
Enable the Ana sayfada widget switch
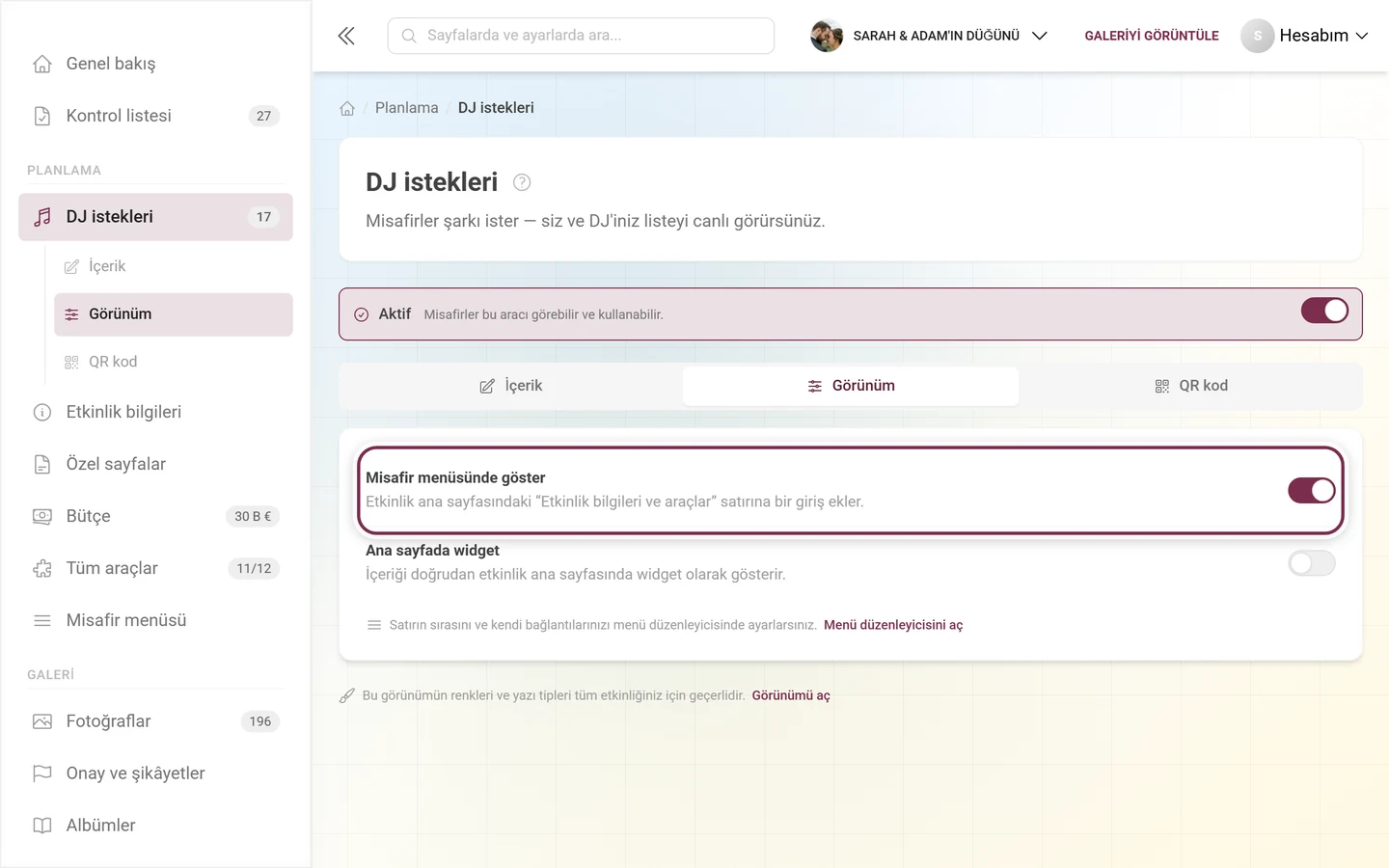1312,563
